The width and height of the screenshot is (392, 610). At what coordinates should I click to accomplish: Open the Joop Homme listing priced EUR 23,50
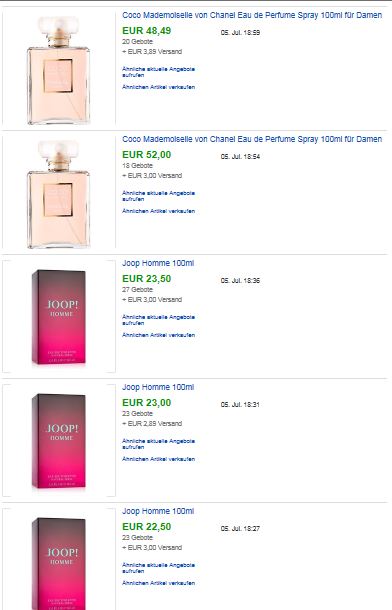[158, 263]
